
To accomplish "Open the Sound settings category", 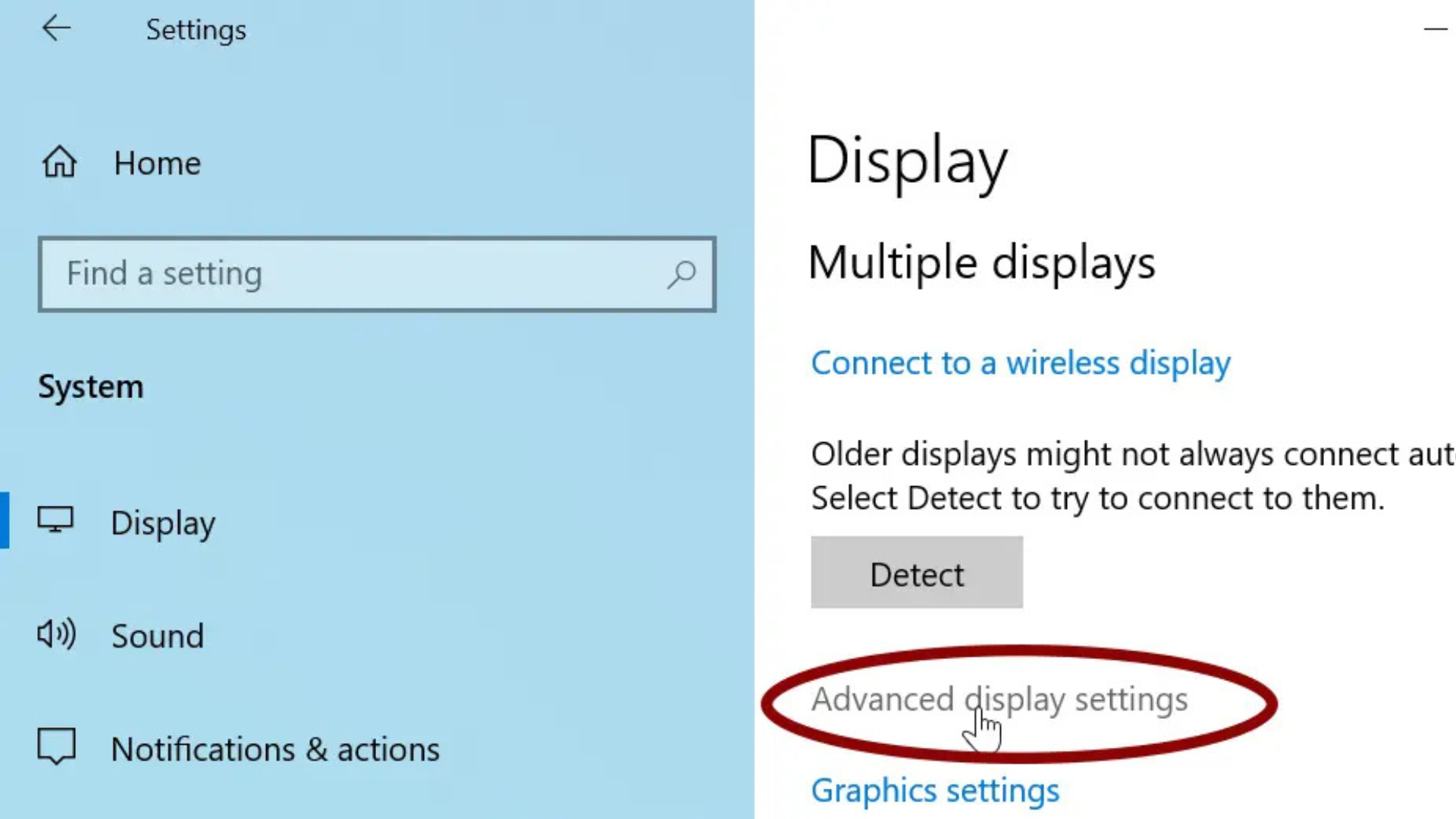I will click(x=158, y=635).
